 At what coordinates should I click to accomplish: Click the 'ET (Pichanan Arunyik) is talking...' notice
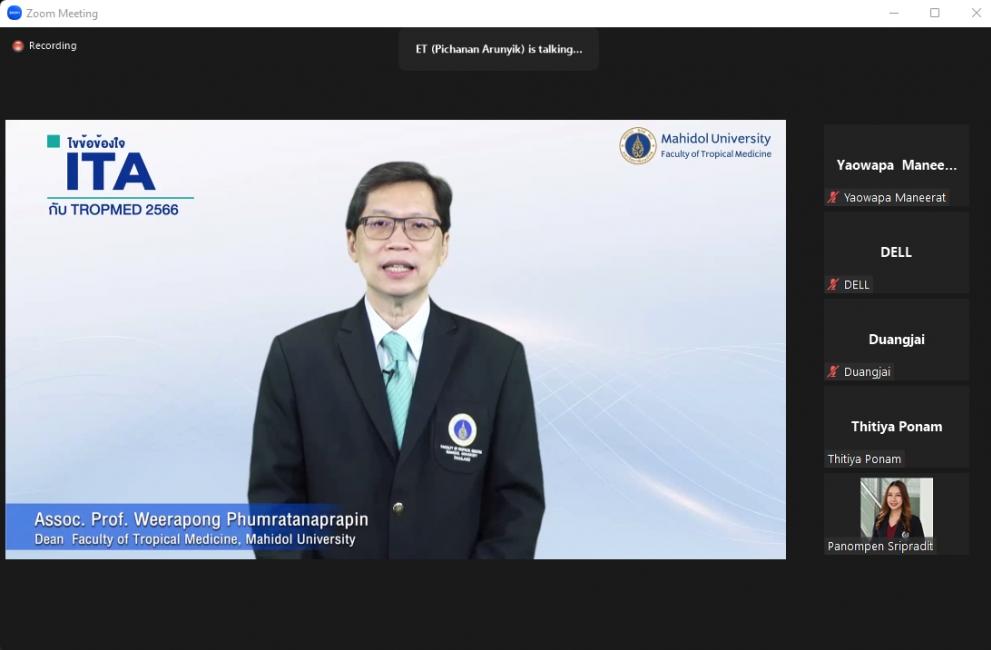(499, 49)
